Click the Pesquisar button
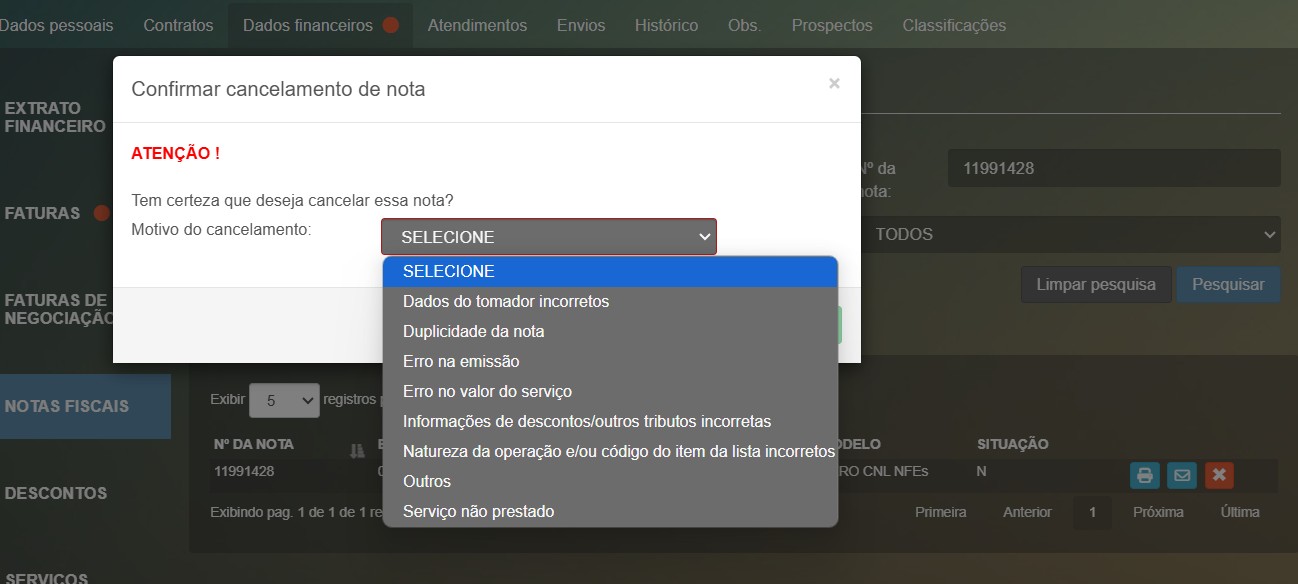 [1228, 284]
